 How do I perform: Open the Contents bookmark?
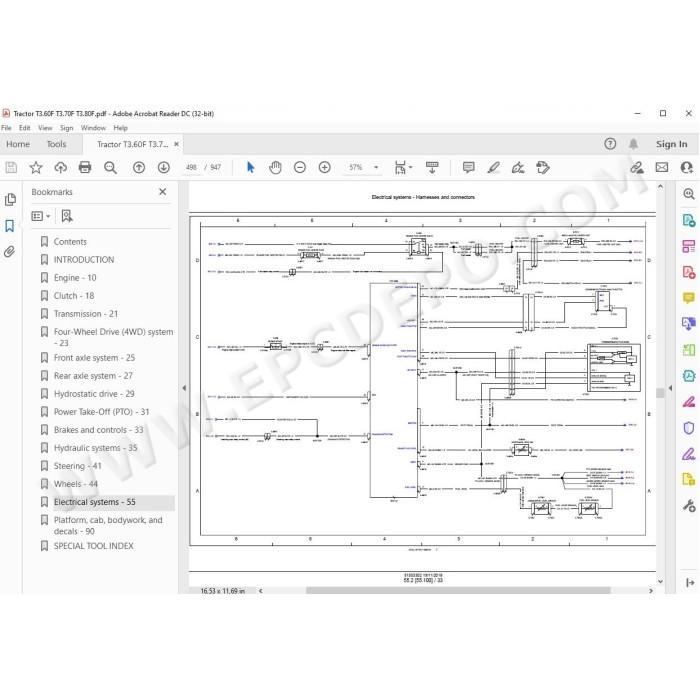pos(70,242)
